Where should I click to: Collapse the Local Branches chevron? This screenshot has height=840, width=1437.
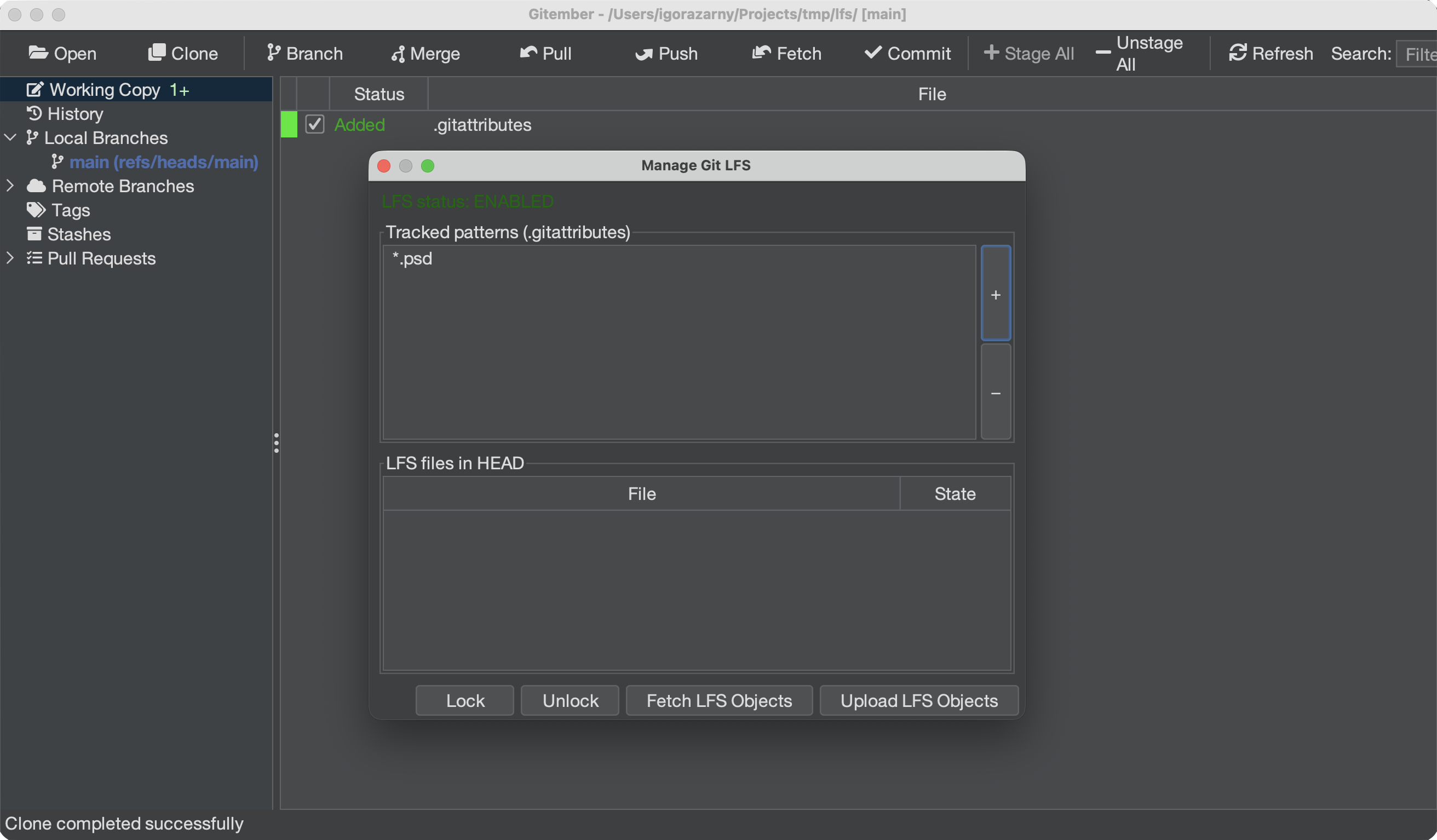pos(10,137)
